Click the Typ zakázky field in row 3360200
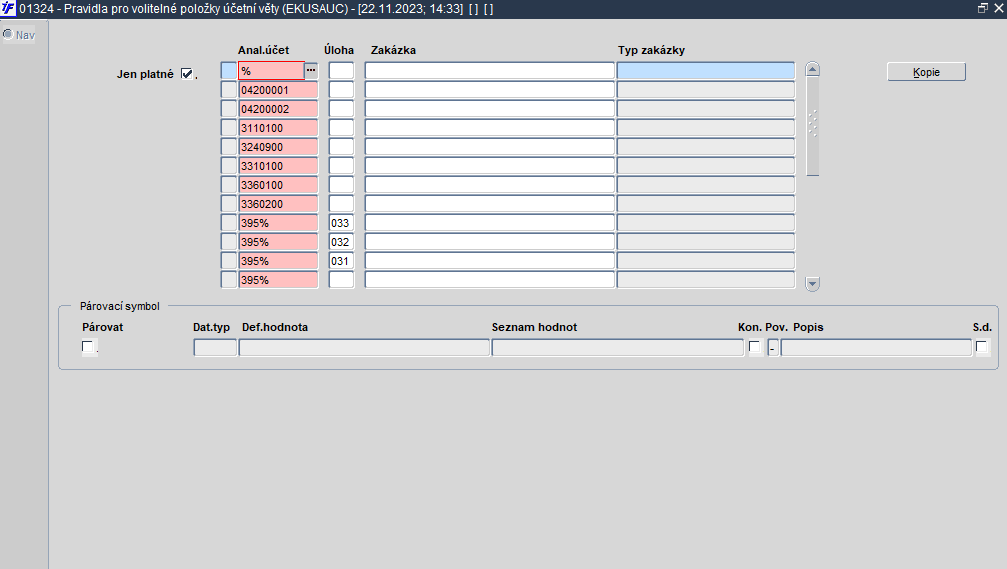The height and width of the screenshot is (569, 1007). [706, 204]
